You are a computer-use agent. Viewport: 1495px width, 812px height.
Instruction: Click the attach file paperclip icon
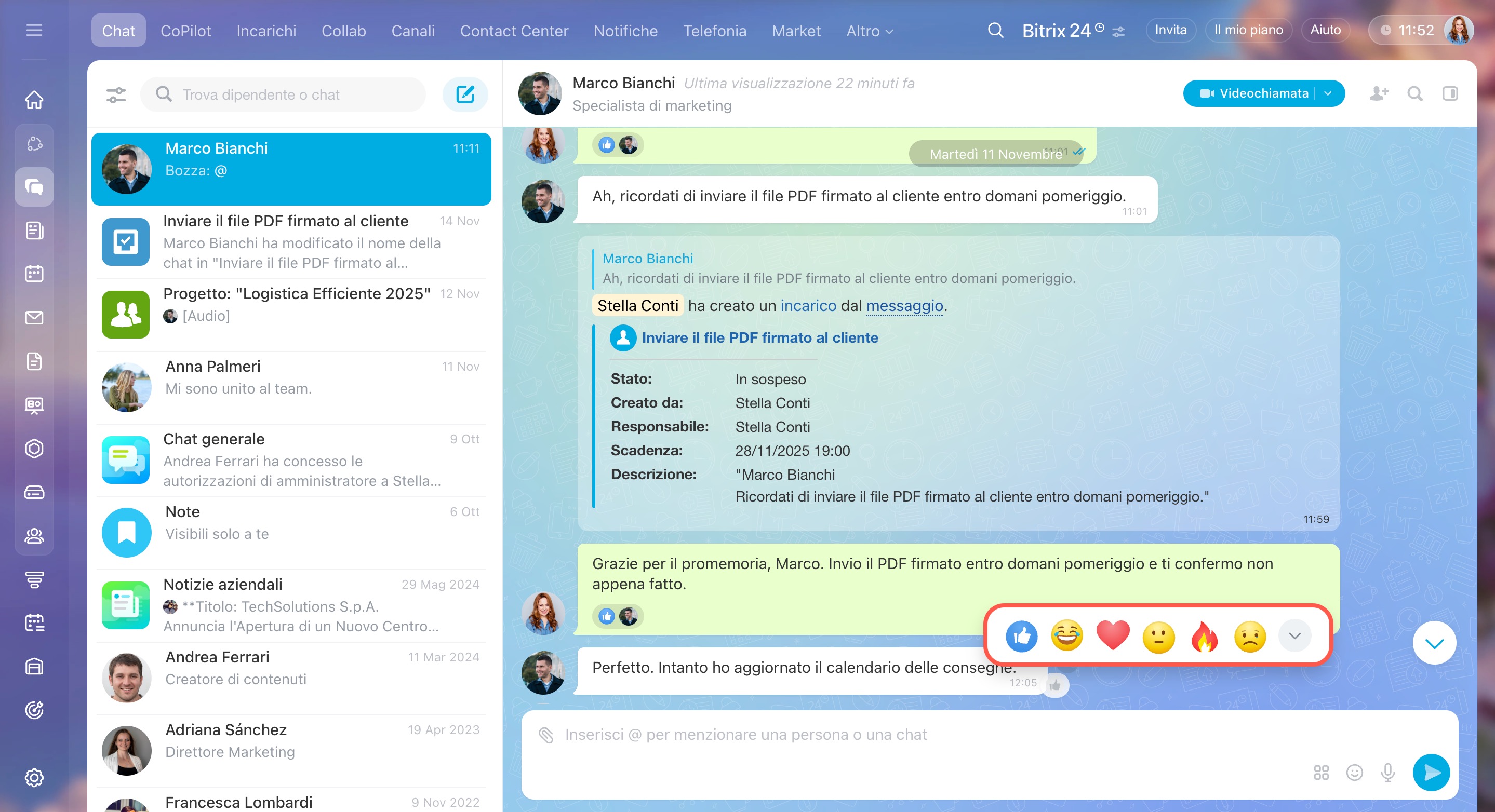545,735
